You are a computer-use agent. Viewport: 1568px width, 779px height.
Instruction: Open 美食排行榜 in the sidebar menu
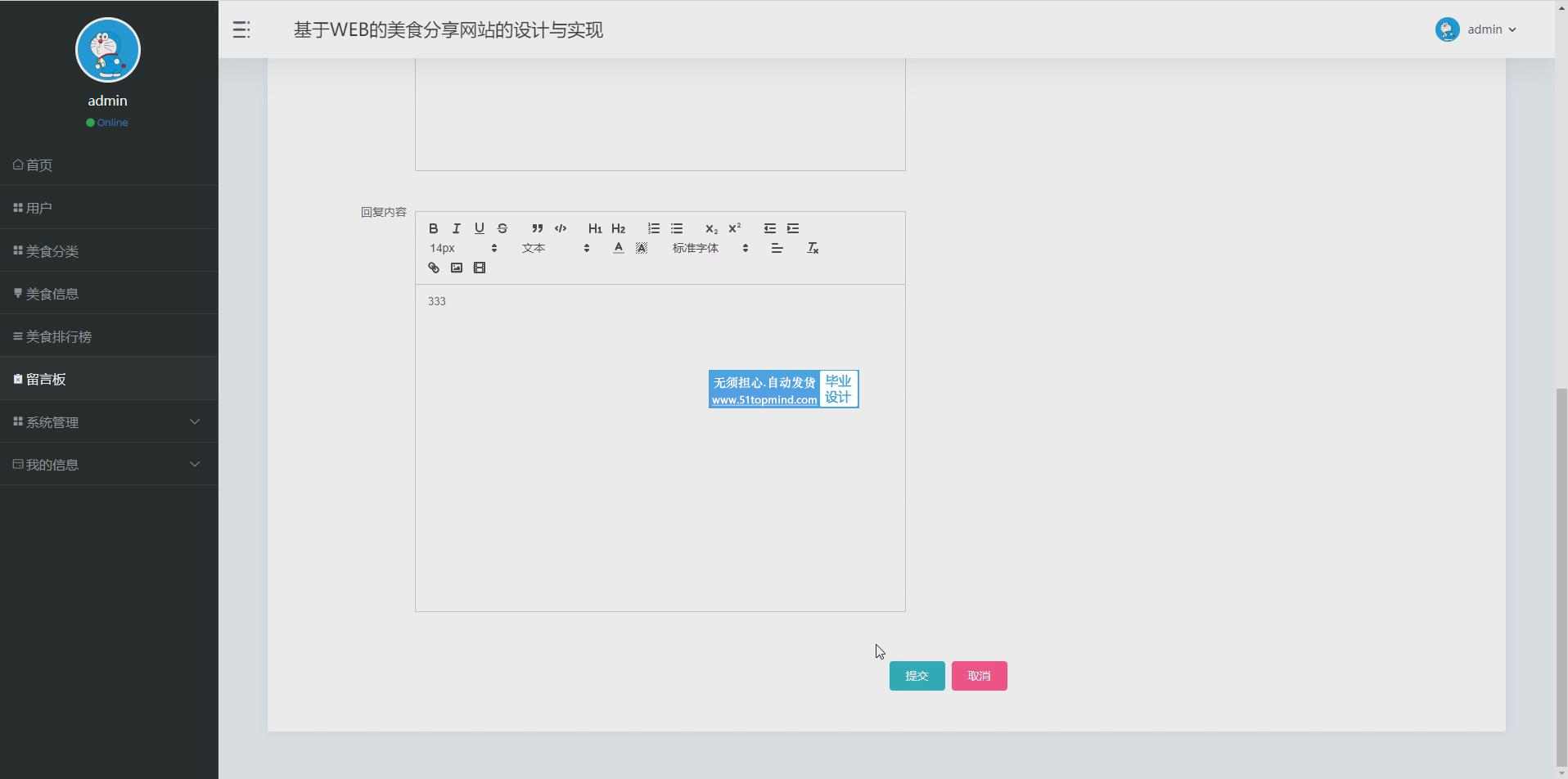tap(109, 336)
